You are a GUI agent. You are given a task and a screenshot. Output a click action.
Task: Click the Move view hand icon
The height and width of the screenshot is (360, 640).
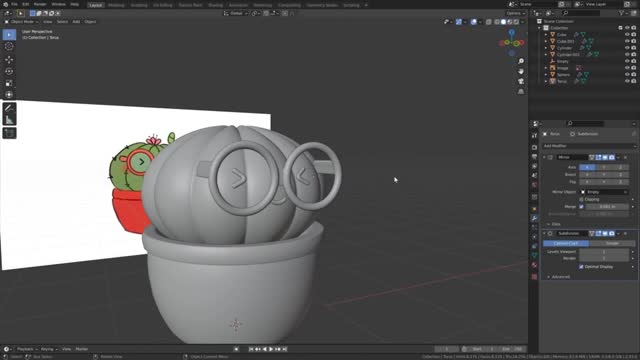tap(521, 71)
